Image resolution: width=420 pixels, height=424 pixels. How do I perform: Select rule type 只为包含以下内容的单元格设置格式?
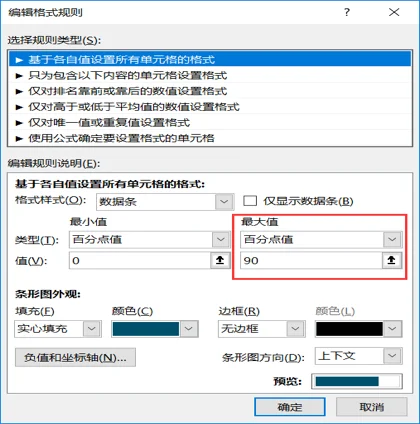tap(210, 75)
